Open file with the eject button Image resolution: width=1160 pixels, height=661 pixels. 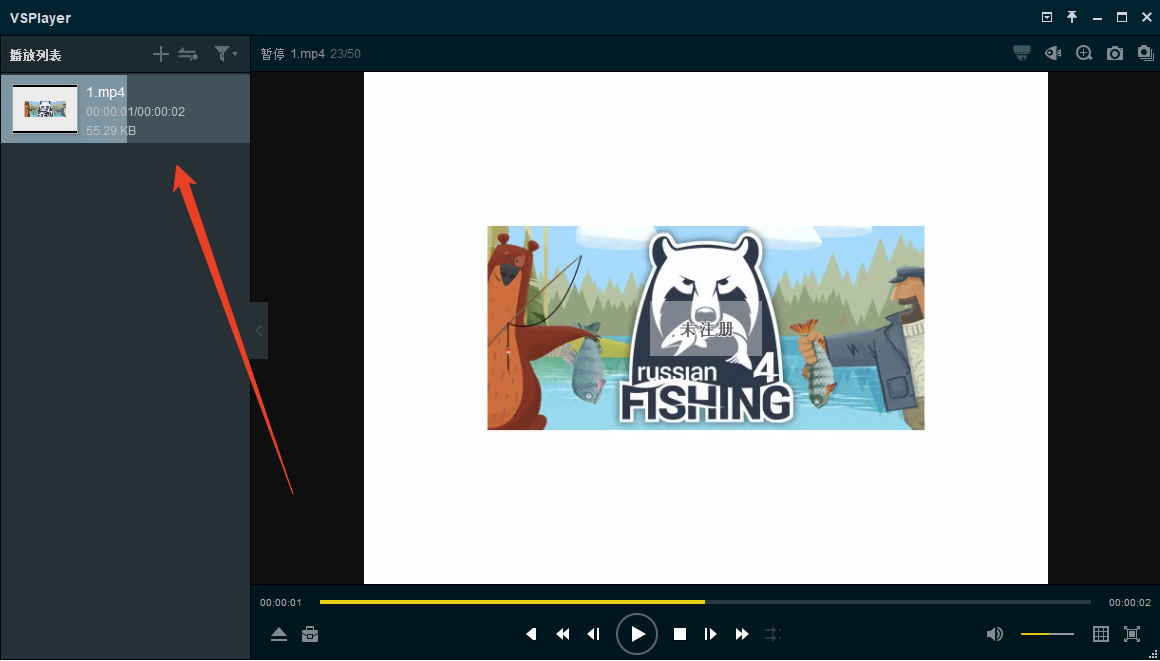[279, 634]
